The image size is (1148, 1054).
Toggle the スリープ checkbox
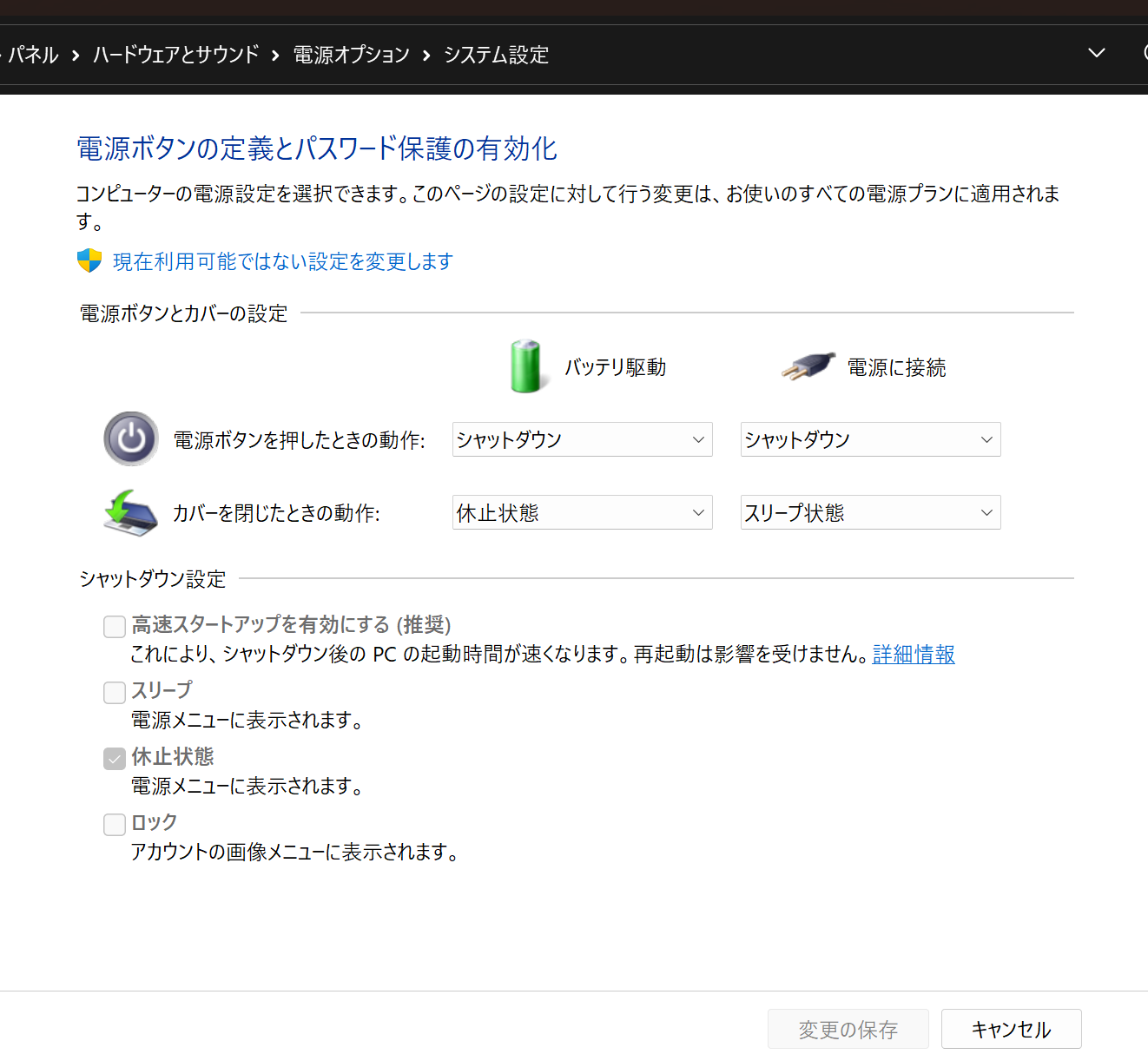115,692
